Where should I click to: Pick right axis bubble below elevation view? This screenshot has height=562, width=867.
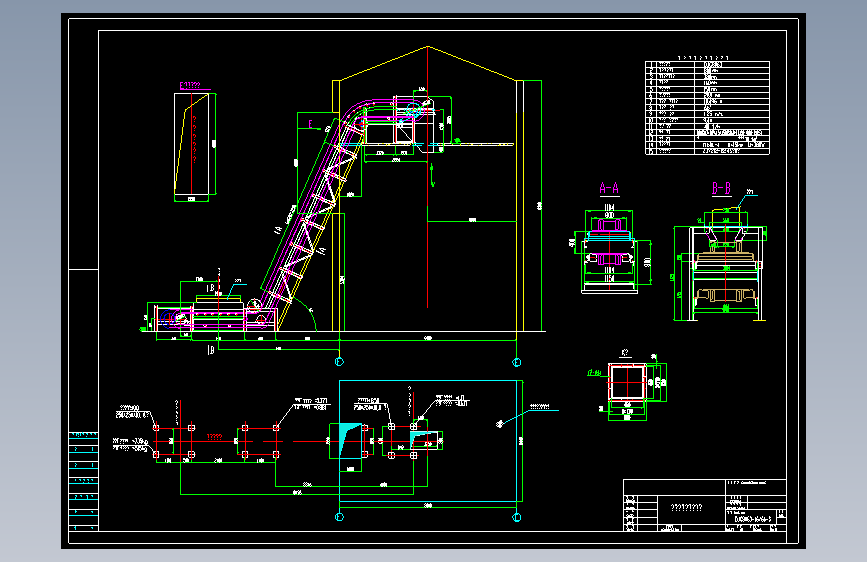click(516, 362)
